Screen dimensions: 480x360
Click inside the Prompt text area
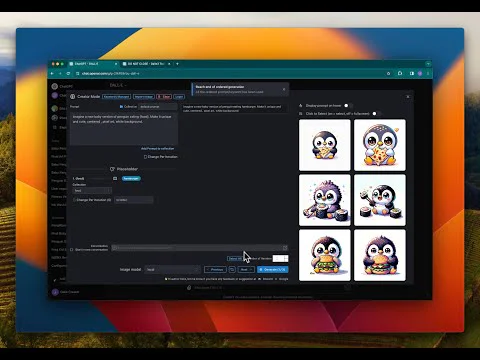[x=124, y=129]
